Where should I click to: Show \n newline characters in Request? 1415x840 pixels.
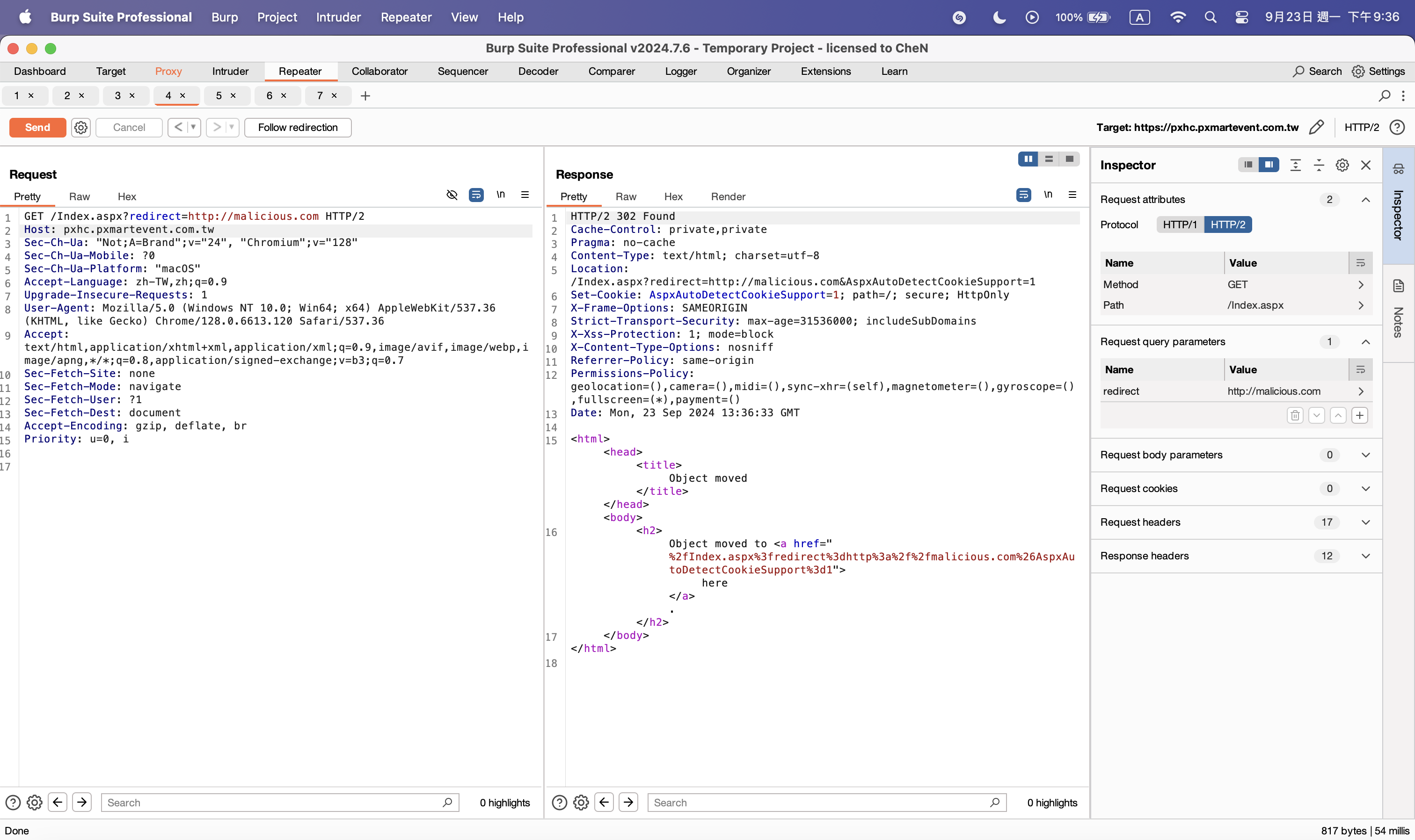501,195
